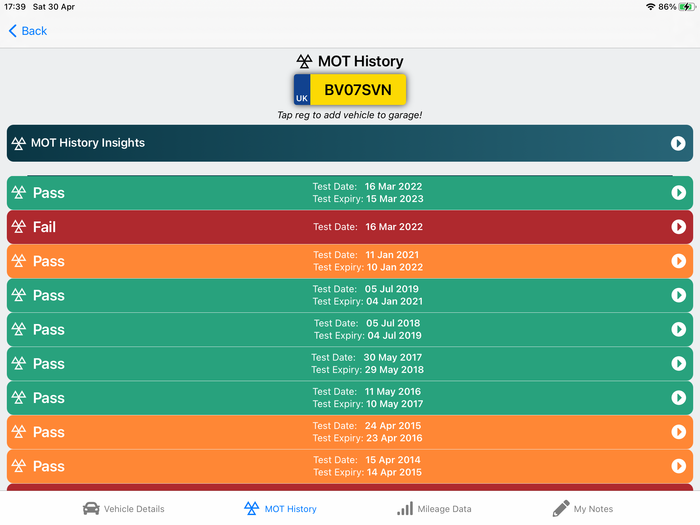Tap the Back button

pos(28,31)
